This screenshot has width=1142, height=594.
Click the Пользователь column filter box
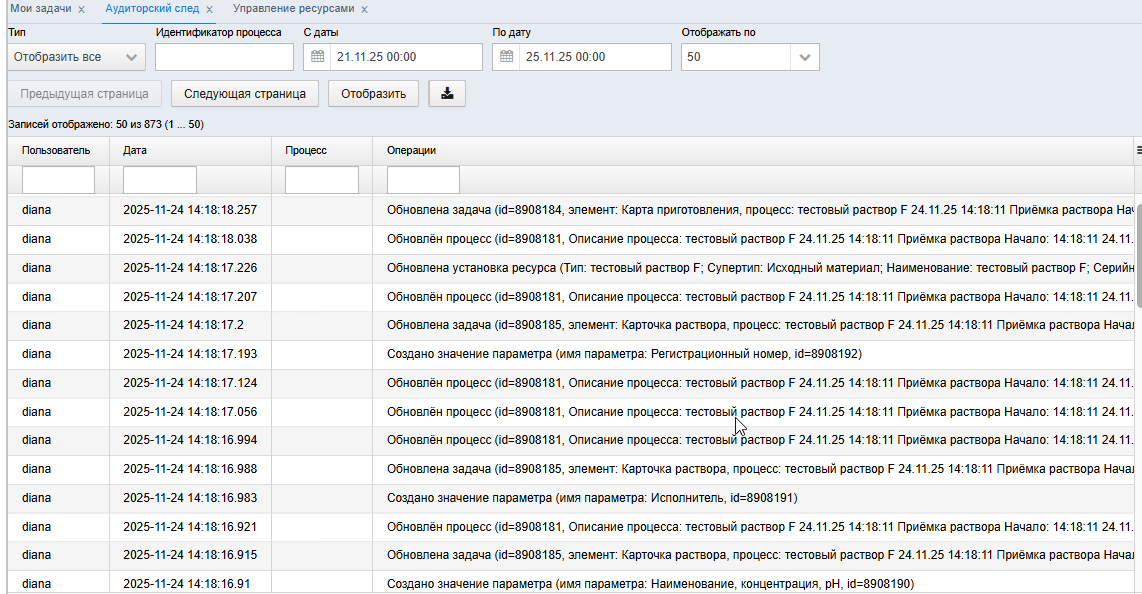[x=58, y=180]
